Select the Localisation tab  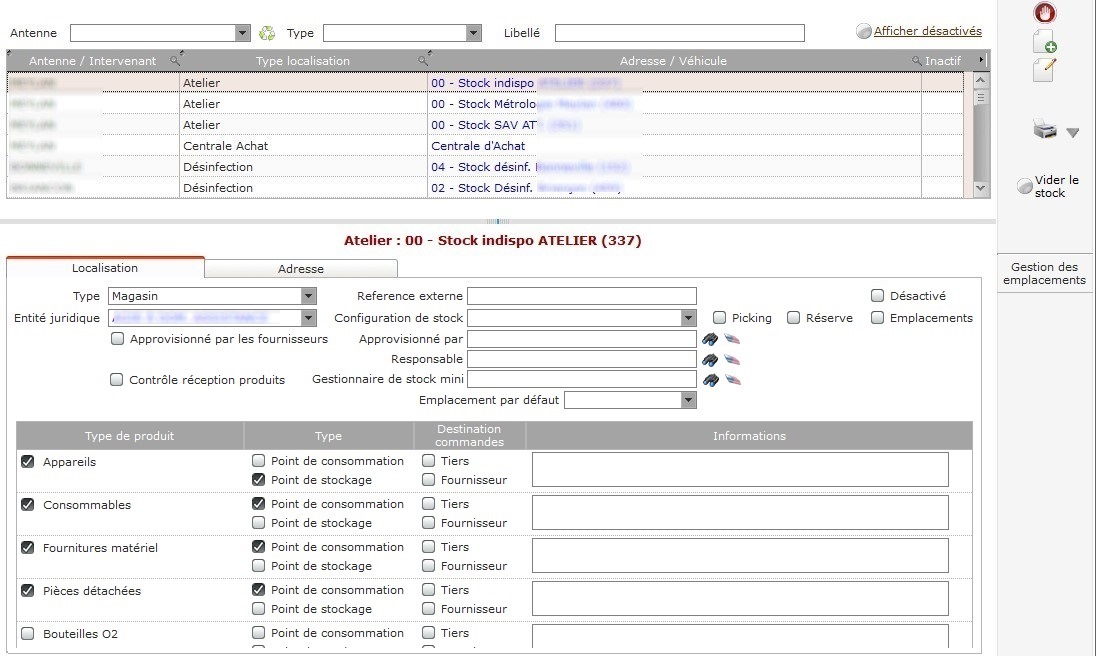pyautogui.click(x=105, y=268)
